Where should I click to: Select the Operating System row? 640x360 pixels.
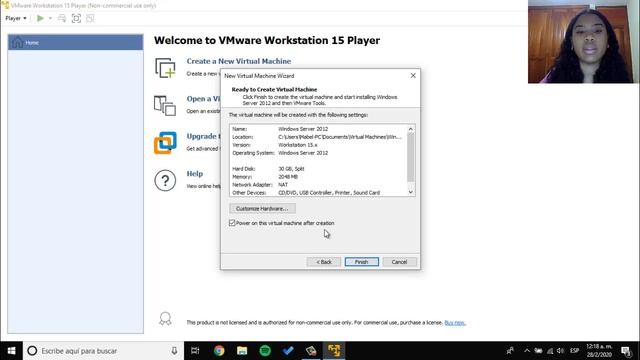[318, 153]
